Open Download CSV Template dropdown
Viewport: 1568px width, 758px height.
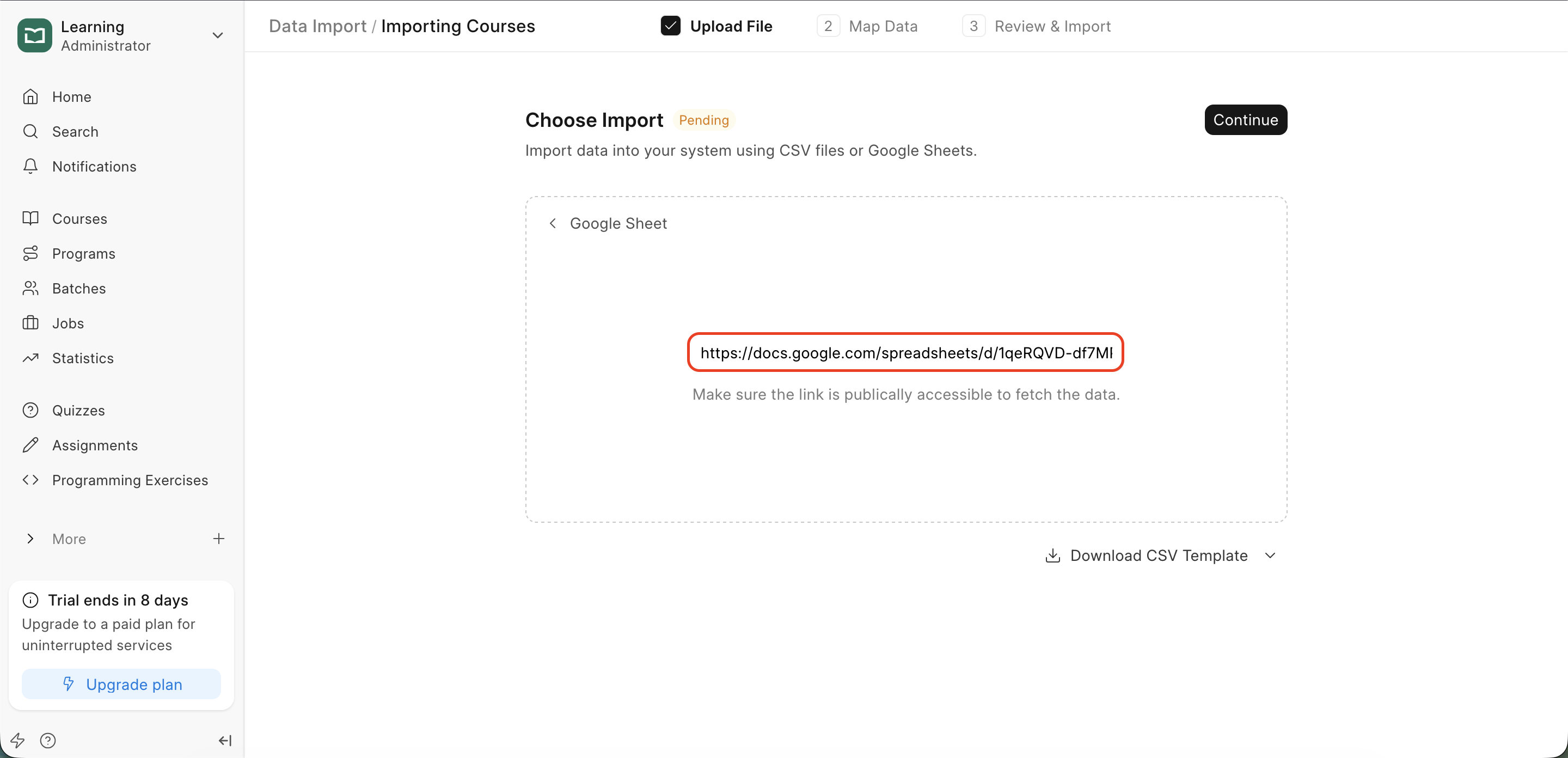click(x=1270, y=555)
